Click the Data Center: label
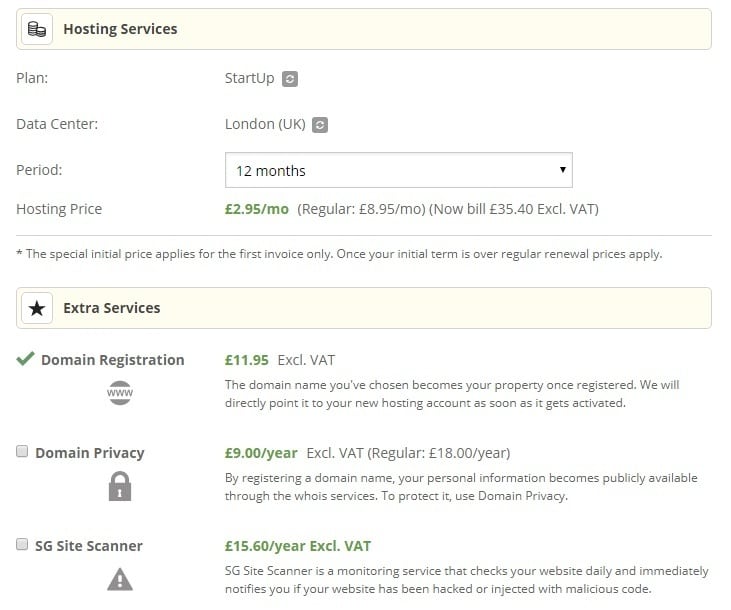Screen dimensions: 731x610 (57, 124)
